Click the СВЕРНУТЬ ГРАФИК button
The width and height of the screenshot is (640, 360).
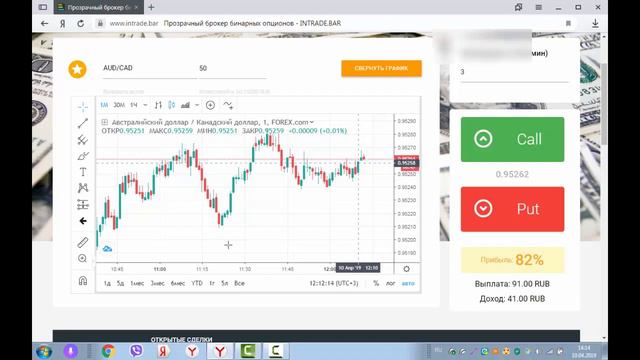point(381,68)
